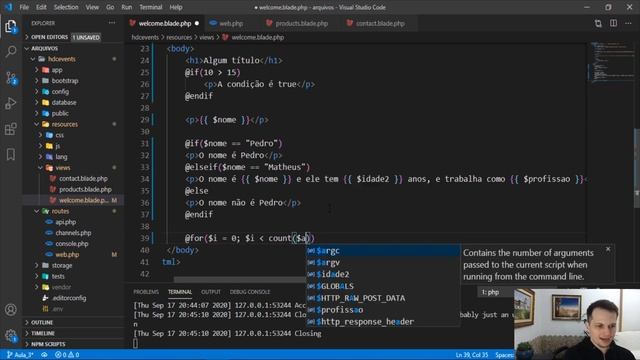
Task: Open the Run and Debug view
Action: click(x=11, y=103)
